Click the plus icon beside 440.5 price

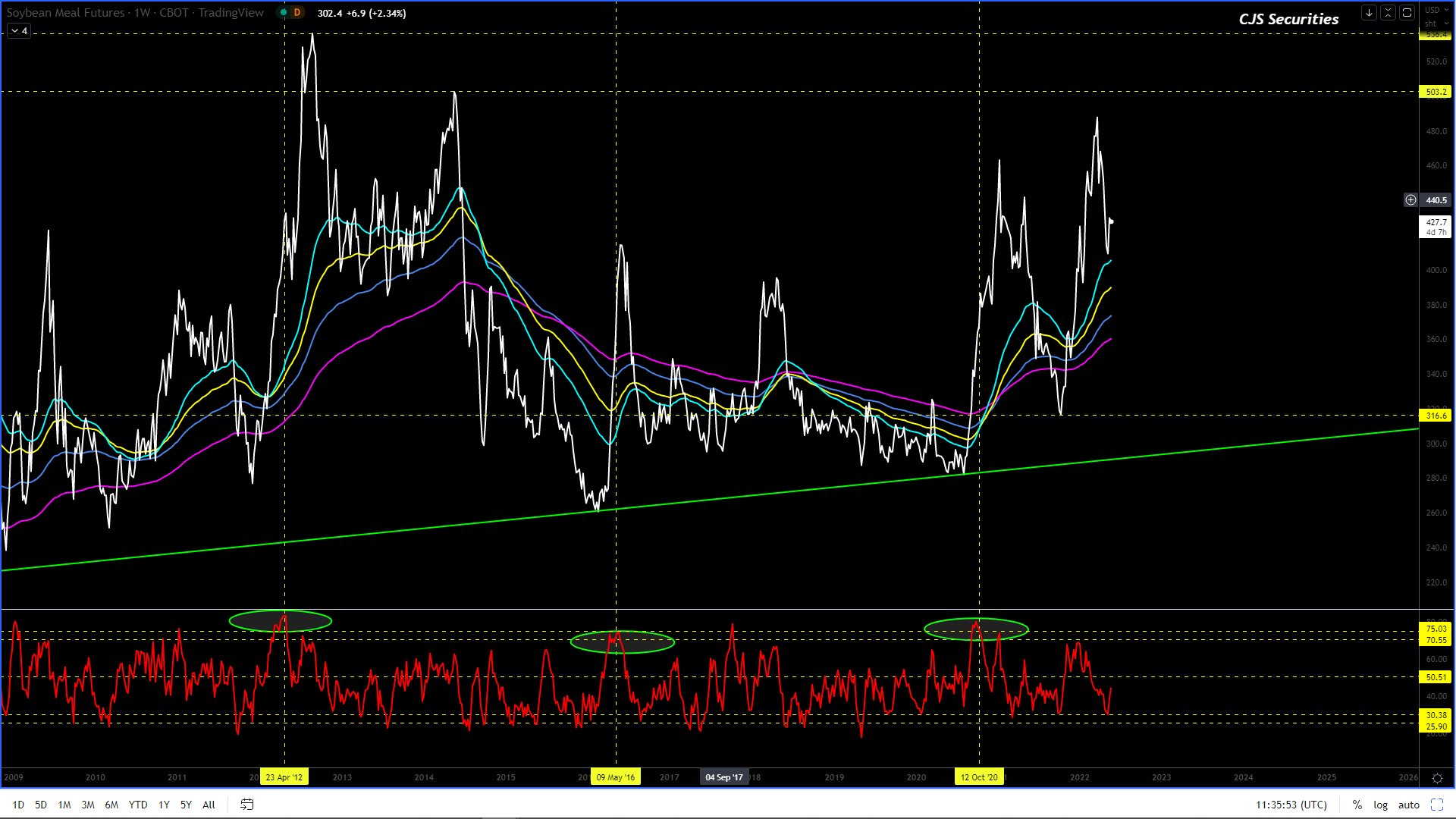(x=1410, y=200)
